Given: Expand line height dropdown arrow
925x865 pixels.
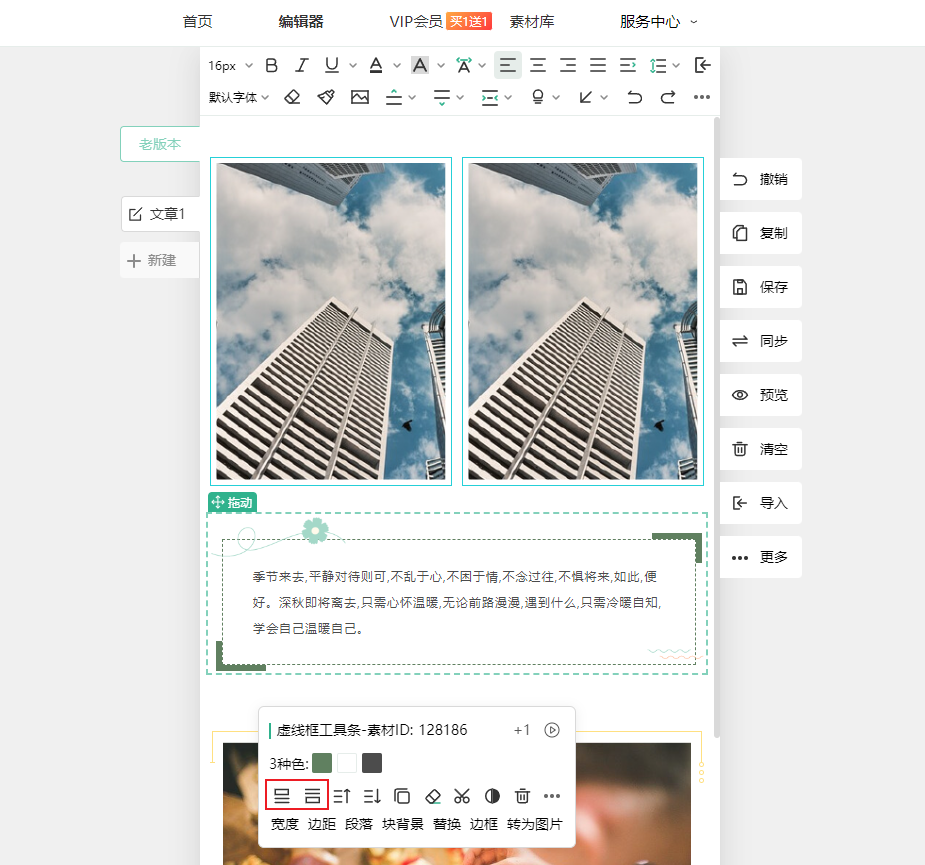Looking at the screenshot, I should tap(676, 65).
